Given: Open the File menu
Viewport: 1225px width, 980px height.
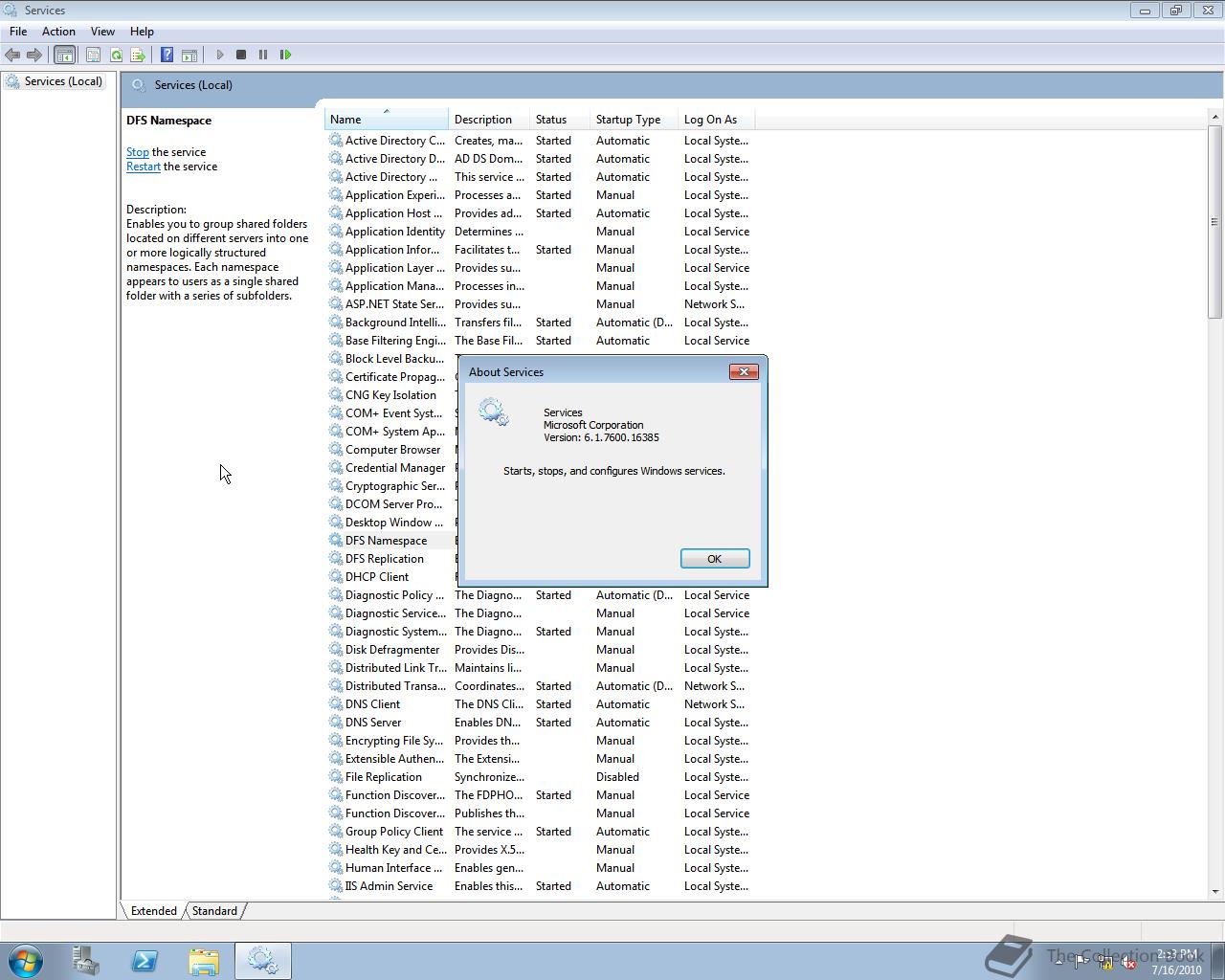Looking at the screenshot, I should coord(18,32).
